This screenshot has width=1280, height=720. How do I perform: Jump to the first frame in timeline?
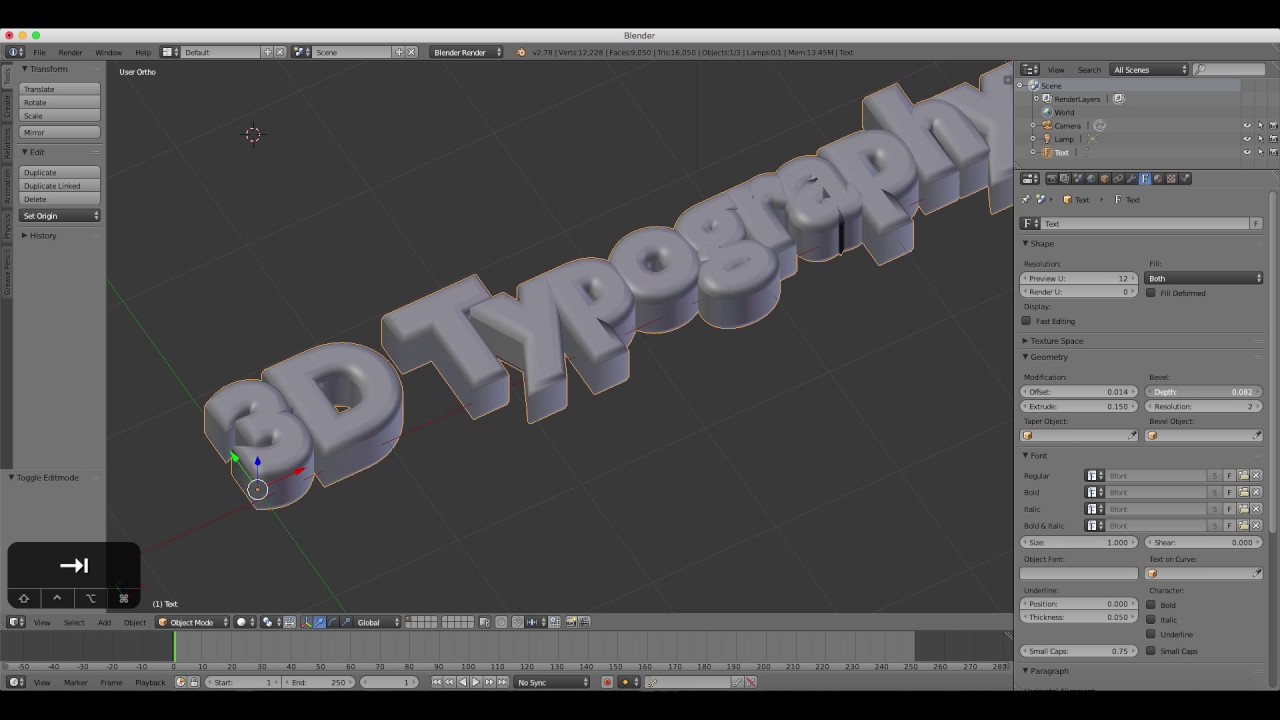(437, 682)
